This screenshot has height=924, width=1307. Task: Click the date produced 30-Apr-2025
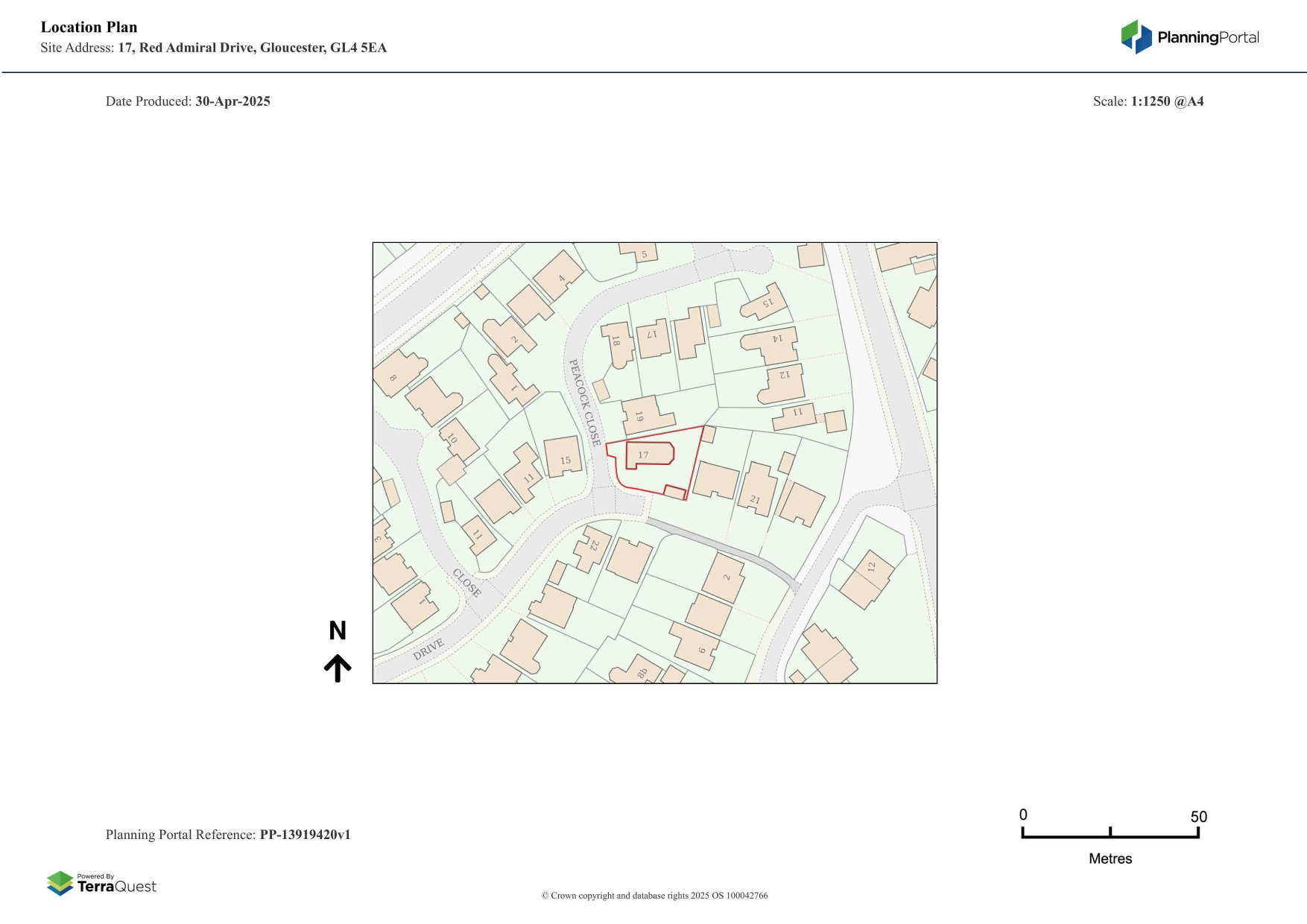click(232, 101)
